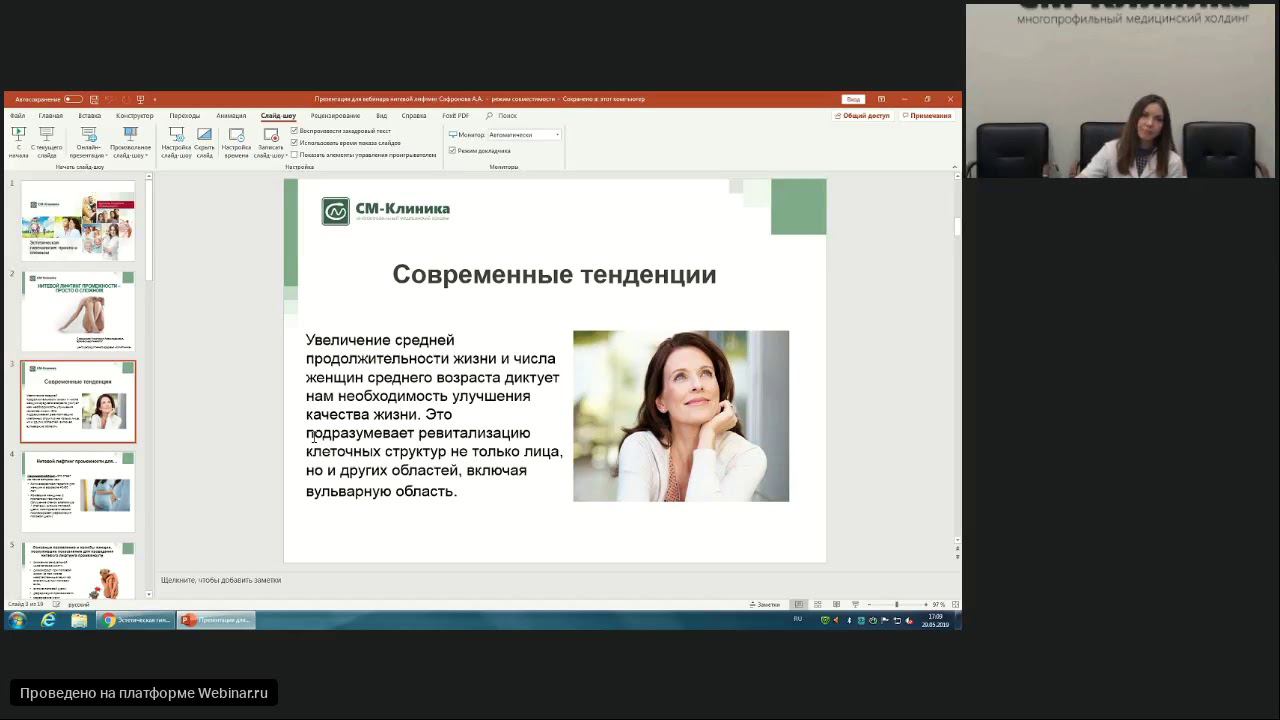1280x720 pixels.
Task: Toggle Воспроизвести закадровый текст checkbox
Action: coord(295,131)
